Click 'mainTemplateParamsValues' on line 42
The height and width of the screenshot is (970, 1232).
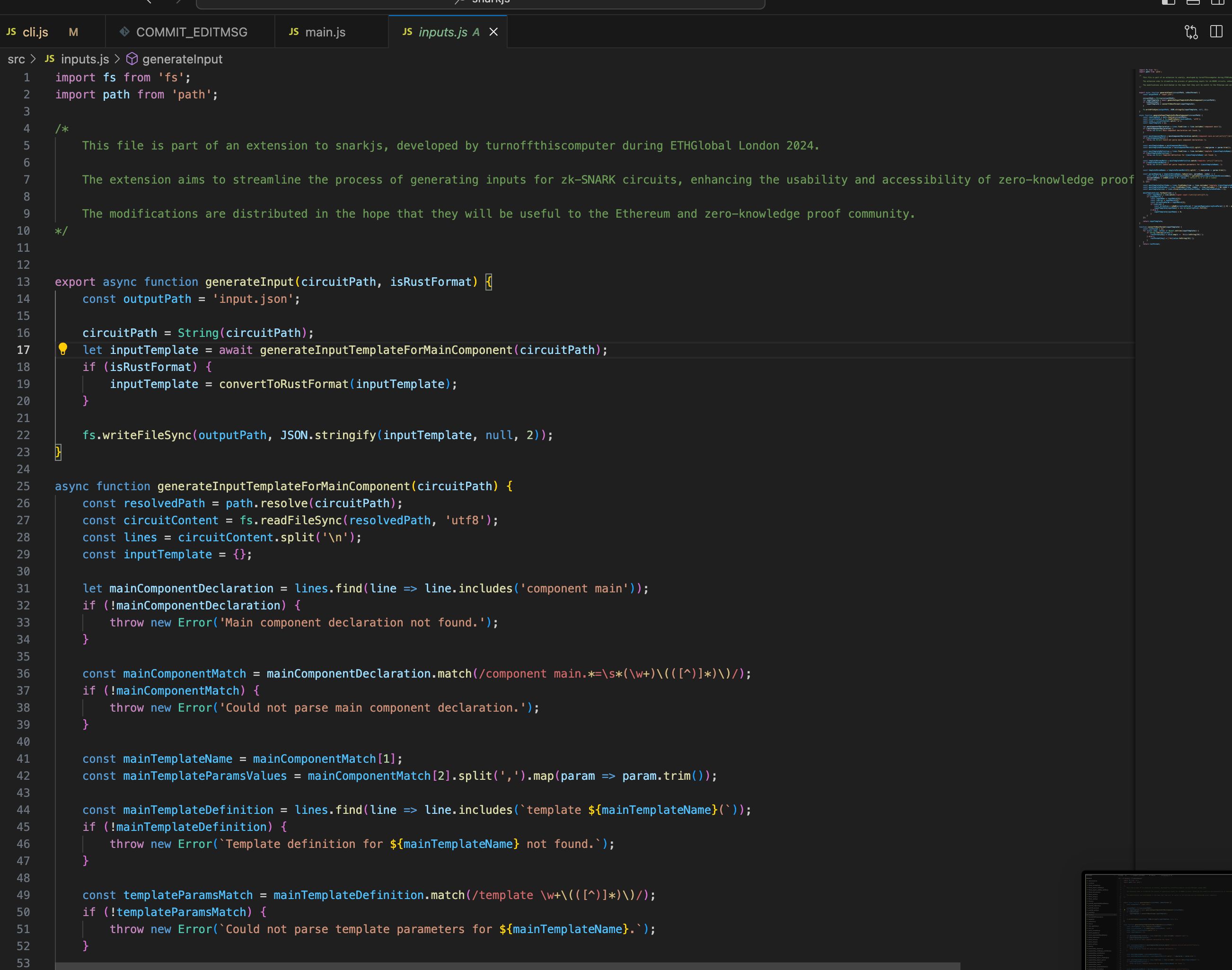[205, 776]
